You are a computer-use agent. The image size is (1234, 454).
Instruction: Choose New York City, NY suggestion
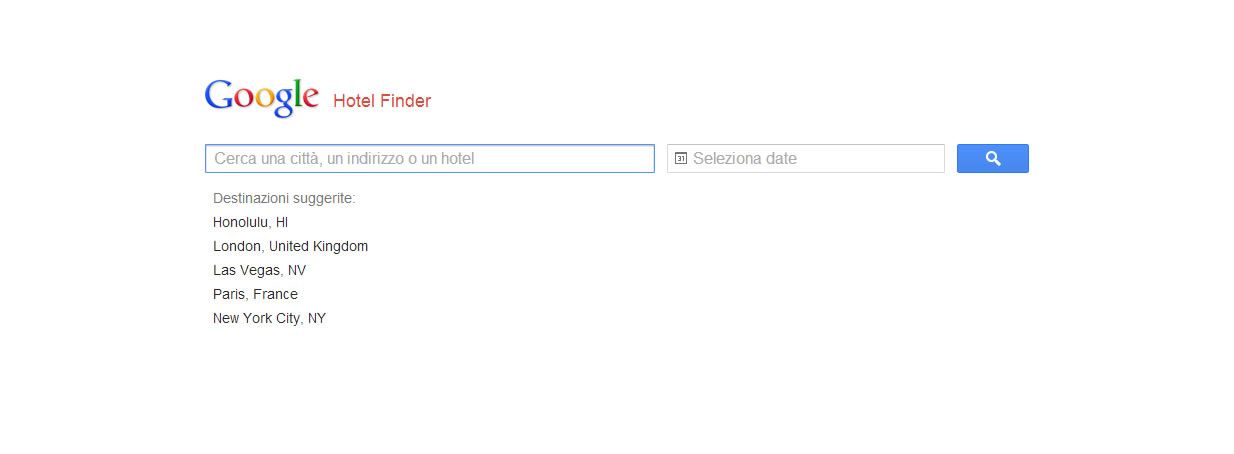pos(269,318)
